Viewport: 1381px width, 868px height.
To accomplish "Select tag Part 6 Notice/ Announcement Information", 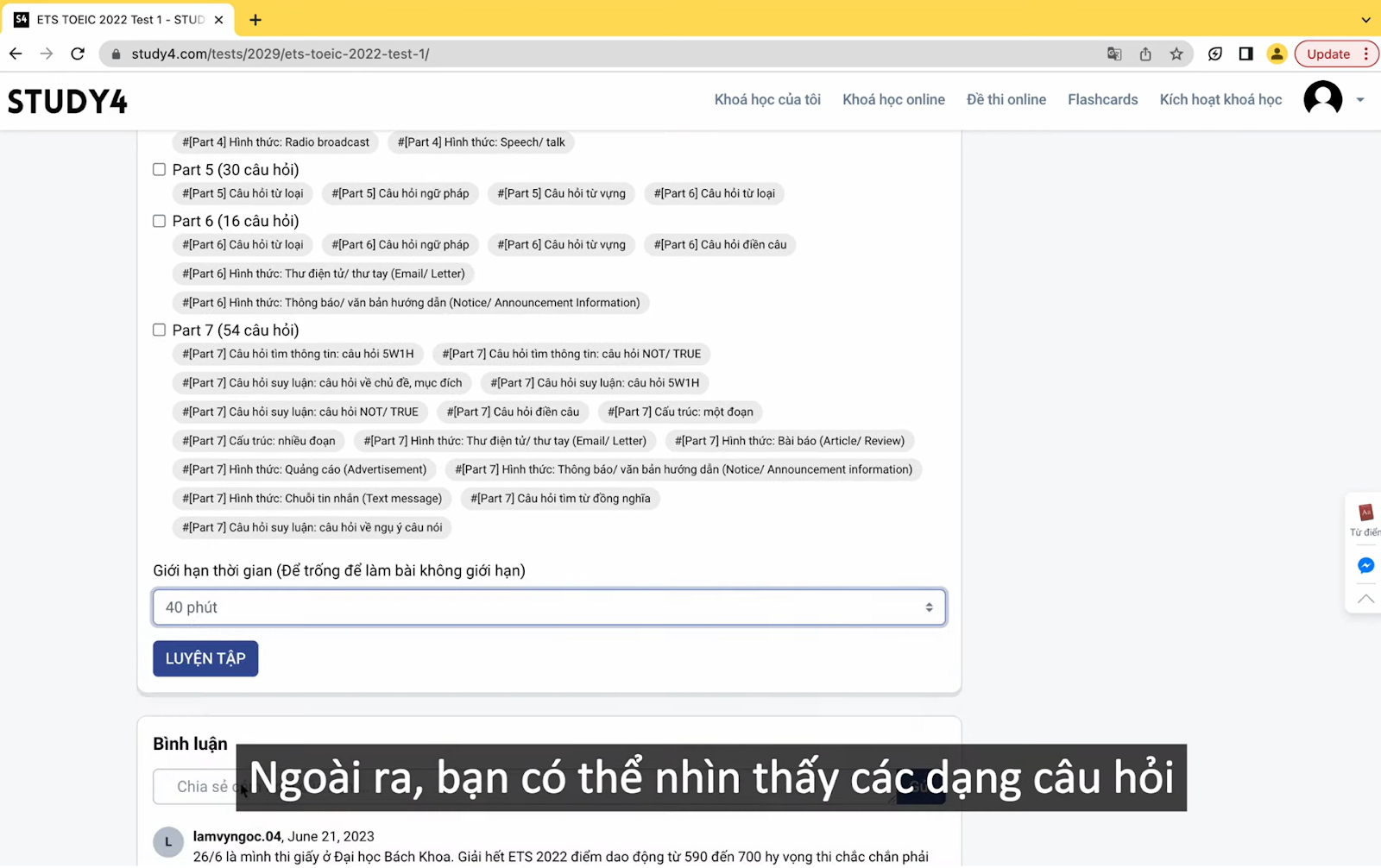I will (x=411, y=303).
